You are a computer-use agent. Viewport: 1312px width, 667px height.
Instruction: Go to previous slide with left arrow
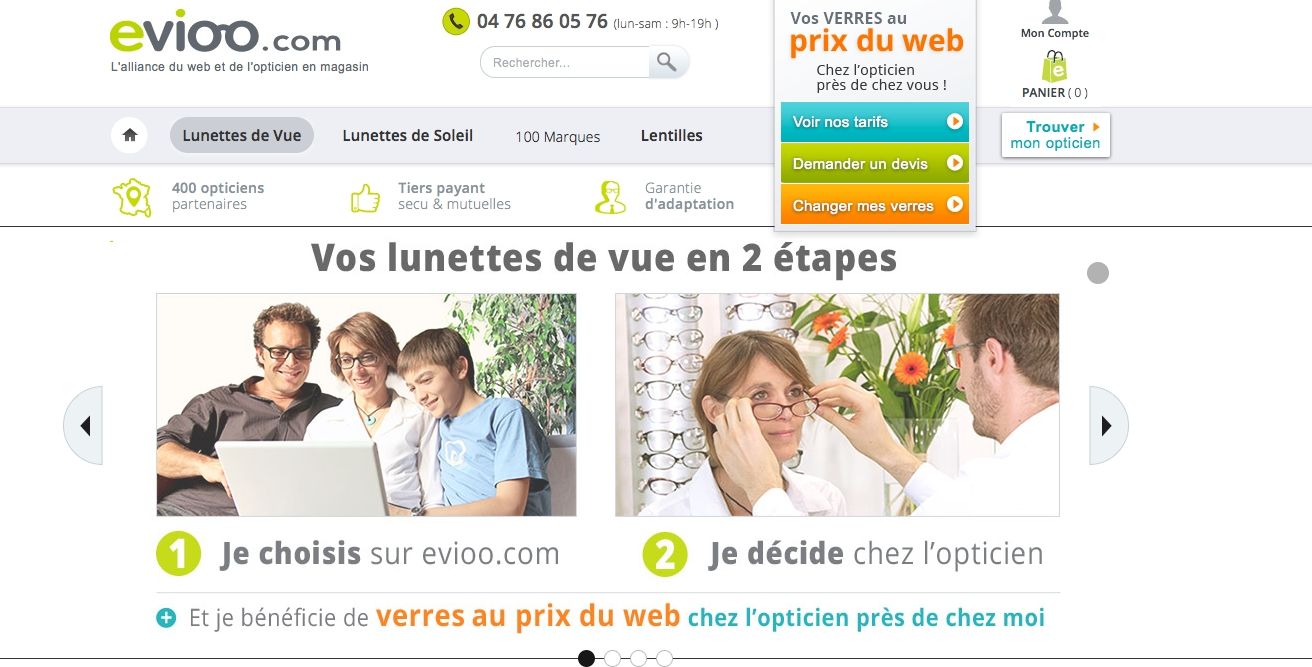[84, 426]
